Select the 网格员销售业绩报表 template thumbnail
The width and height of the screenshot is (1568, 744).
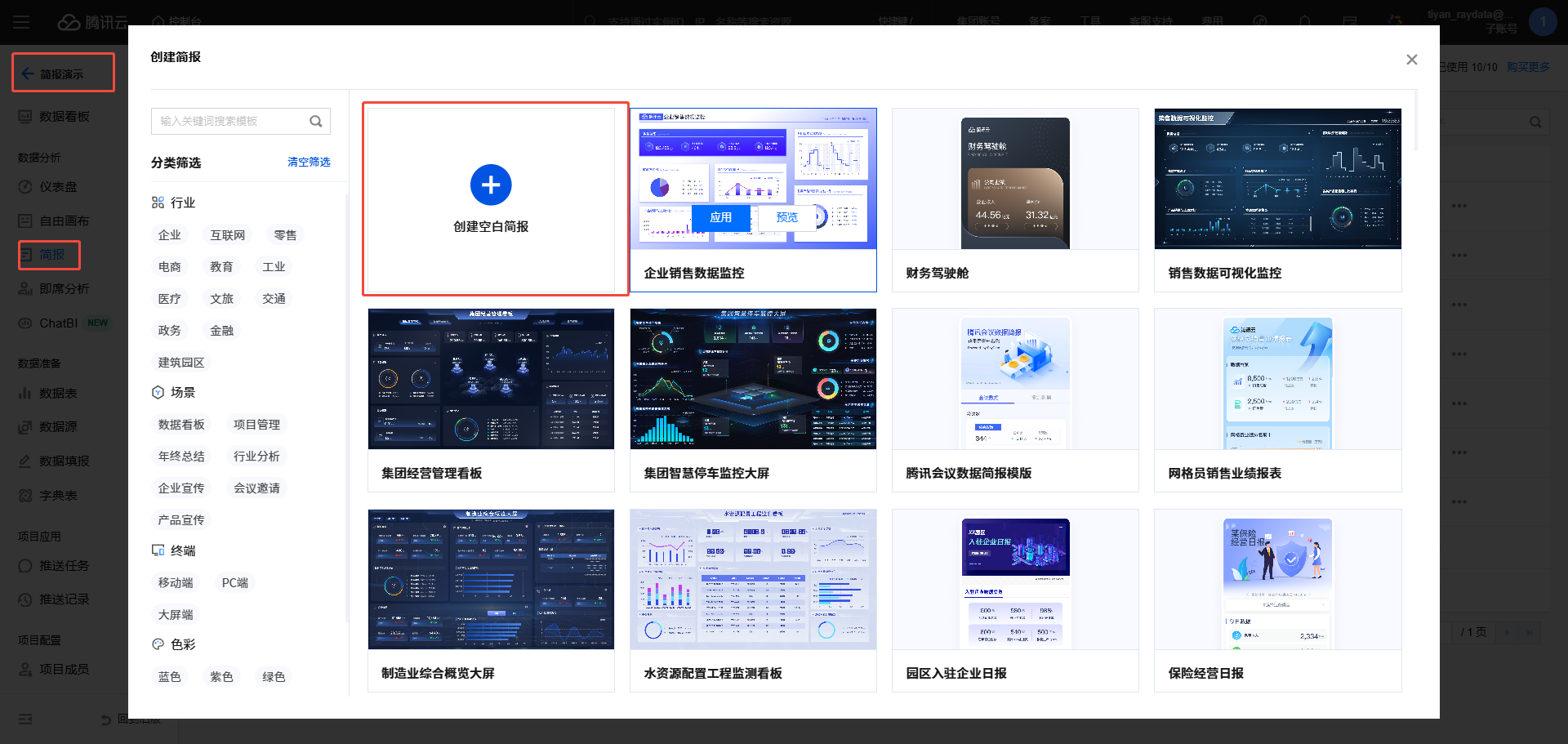point(1278,379)
